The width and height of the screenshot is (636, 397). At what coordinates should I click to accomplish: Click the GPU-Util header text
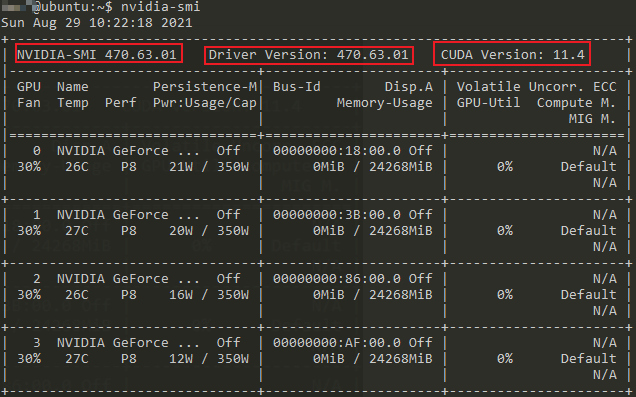coord(488,103)
